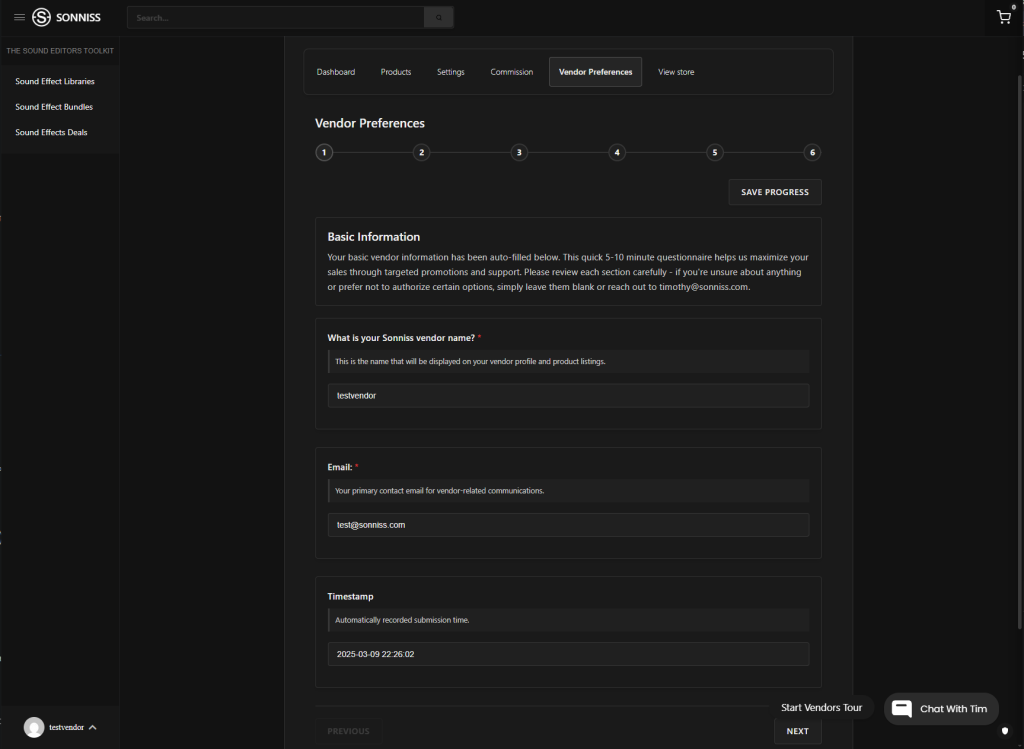Screen dimensions: 1024x749
Task: Expand the testvendor account chevron
Action: (93, 727)
